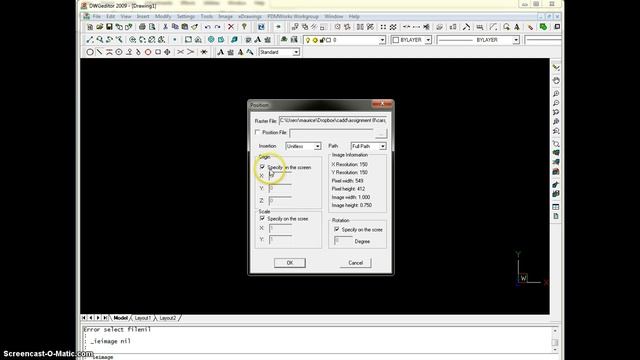
Task: Toggle Origin Specify on the screen checkbox
Action: (x=262, y=167)
